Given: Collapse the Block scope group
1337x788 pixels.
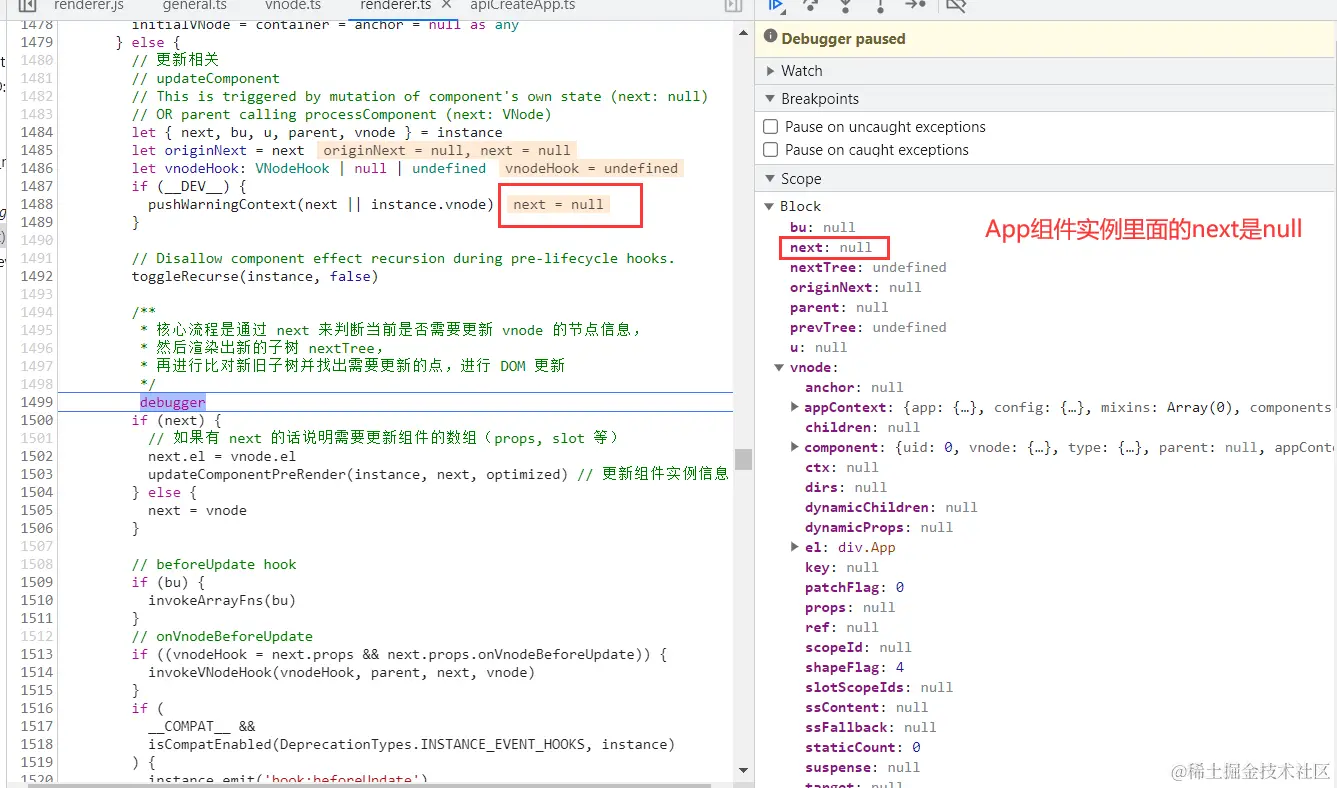Looking at the screenshot, I should click(x=769, y=206).
